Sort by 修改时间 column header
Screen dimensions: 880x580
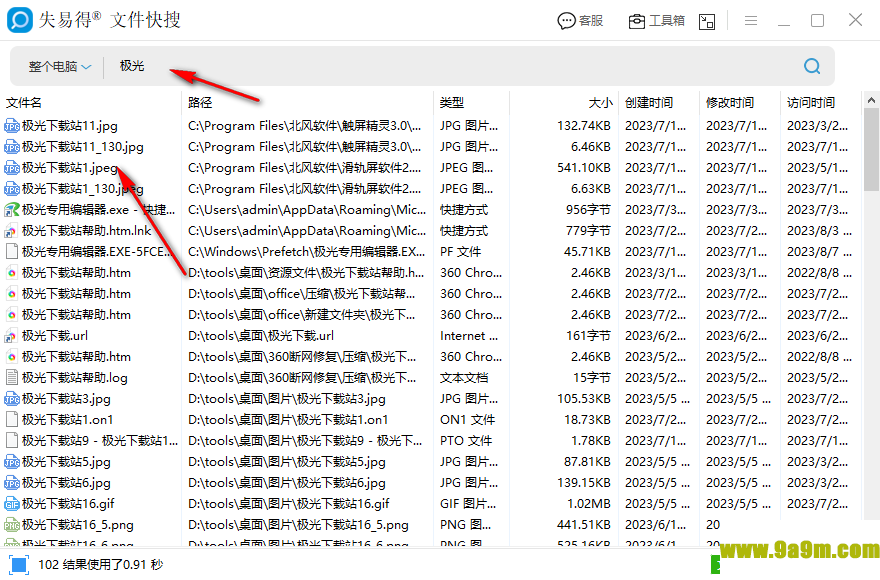point(730,103)
